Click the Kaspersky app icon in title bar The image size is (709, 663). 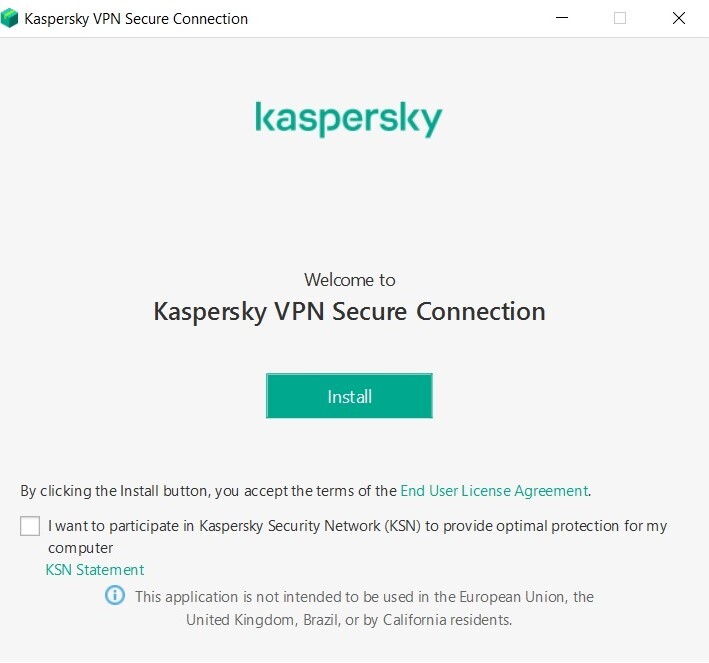tap(10, 18)
